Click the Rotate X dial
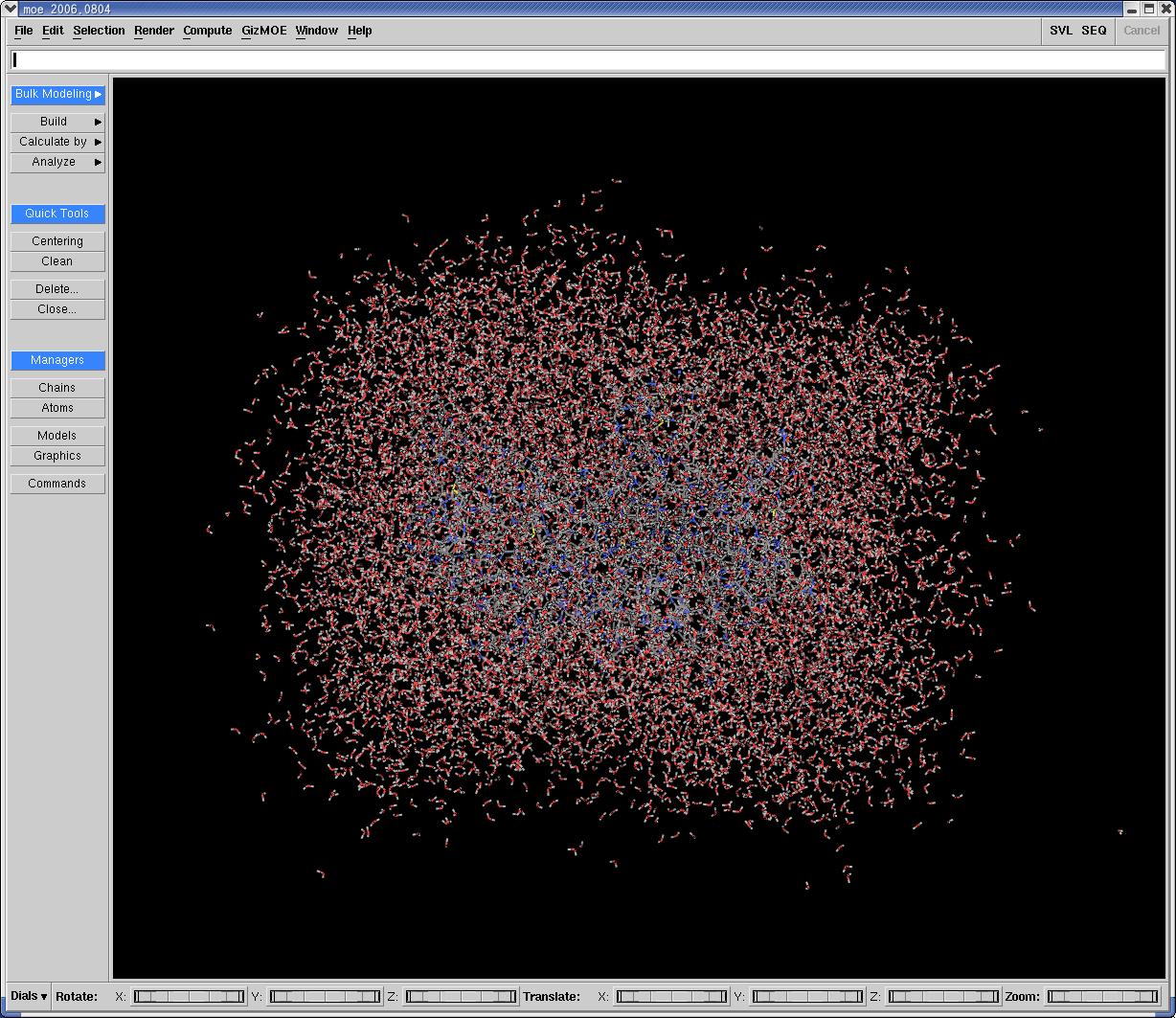 (189, 997)
